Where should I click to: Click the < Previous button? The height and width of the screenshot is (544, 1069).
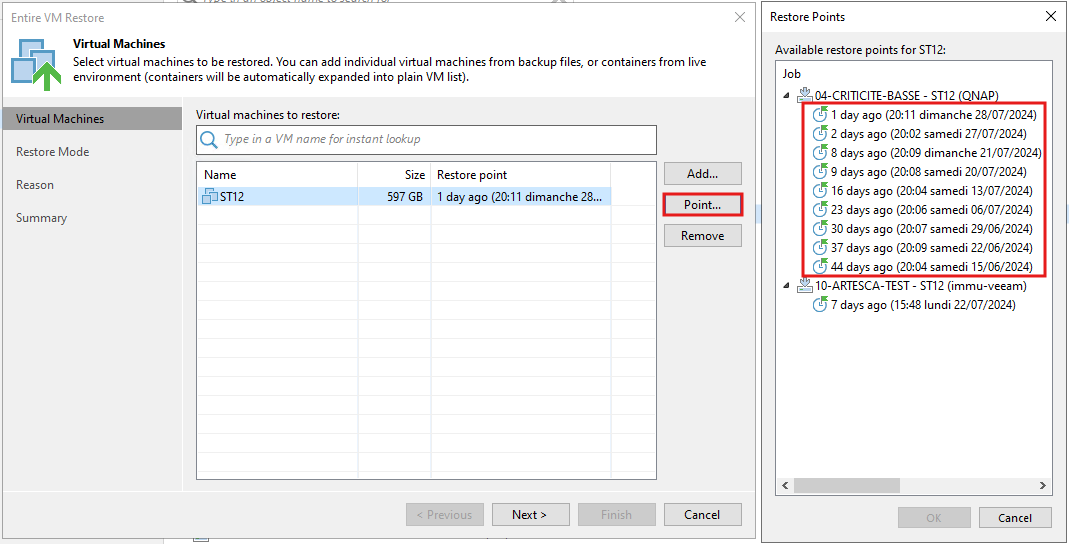tap(445, 515)
